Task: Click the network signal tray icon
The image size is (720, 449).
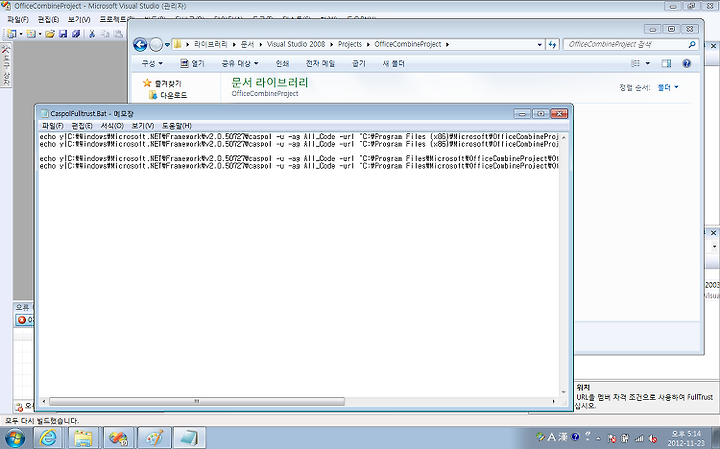Action: click(639, 438)
